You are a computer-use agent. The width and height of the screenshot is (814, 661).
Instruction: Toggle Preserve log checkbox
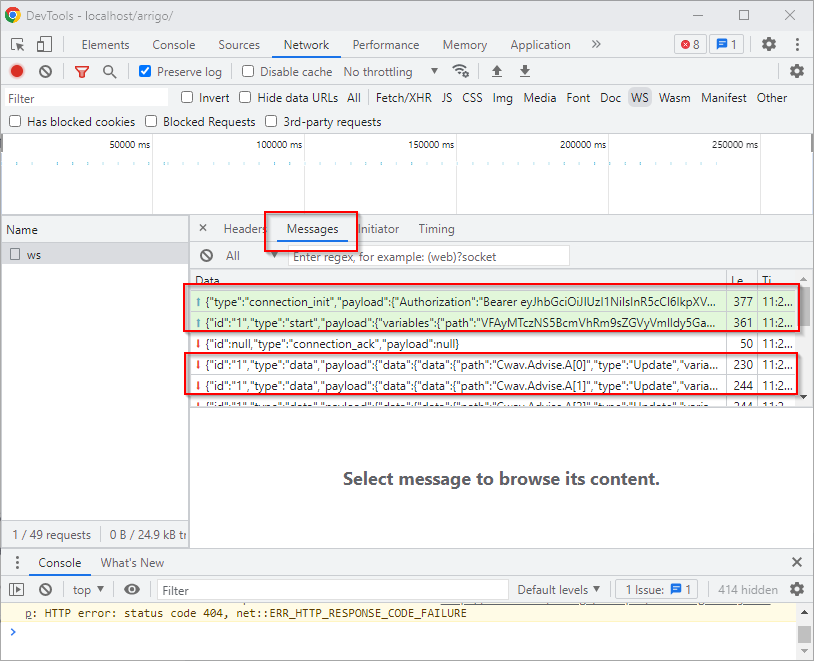click(145, 71)
